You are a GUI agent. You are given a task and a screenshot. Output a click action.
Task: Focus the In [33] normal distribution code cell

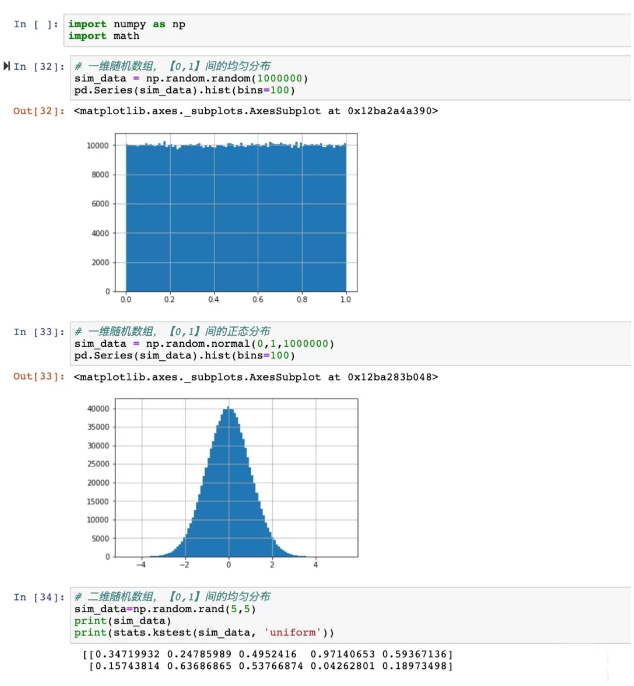pyautogui.click(x=350, y=343)
